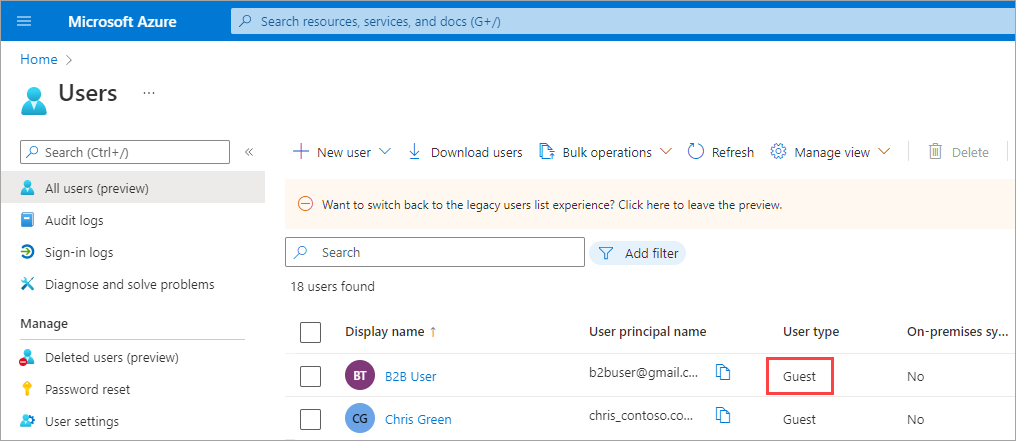
Task: Open the Chris Green profile link
Action: (x=418, y=420)
